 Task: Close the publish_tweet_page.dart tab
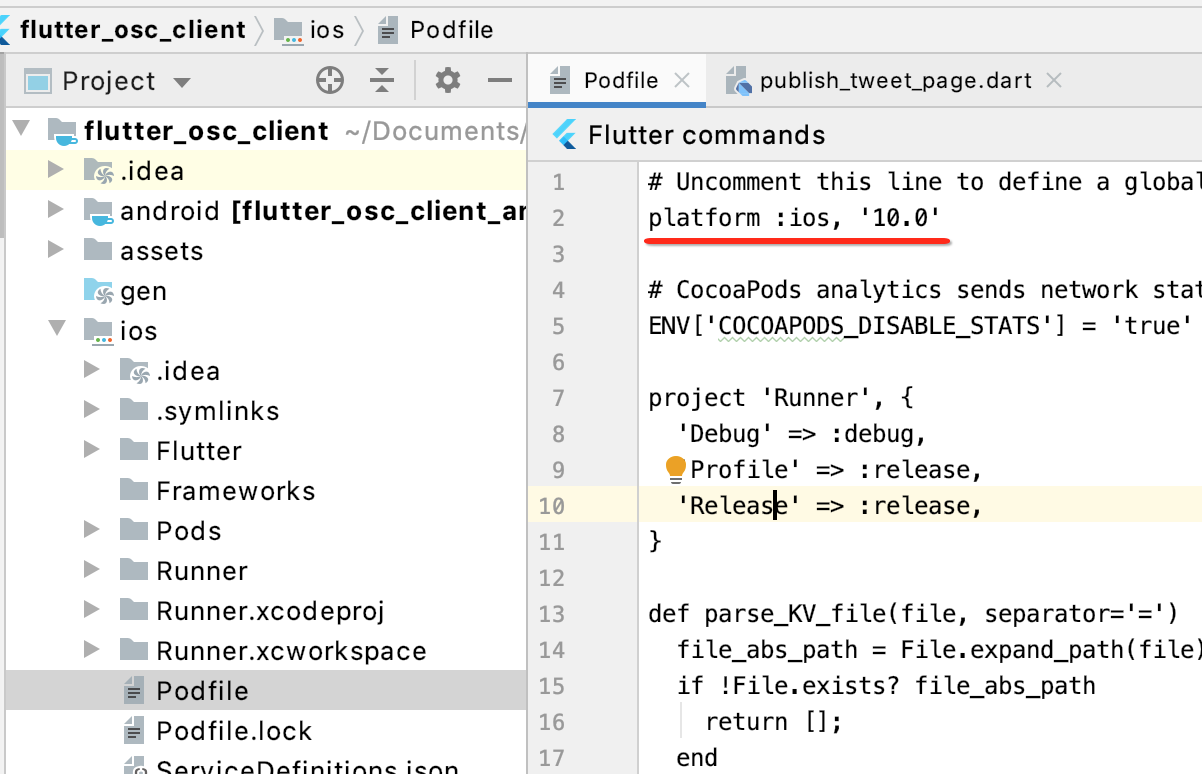(1053, 81)
